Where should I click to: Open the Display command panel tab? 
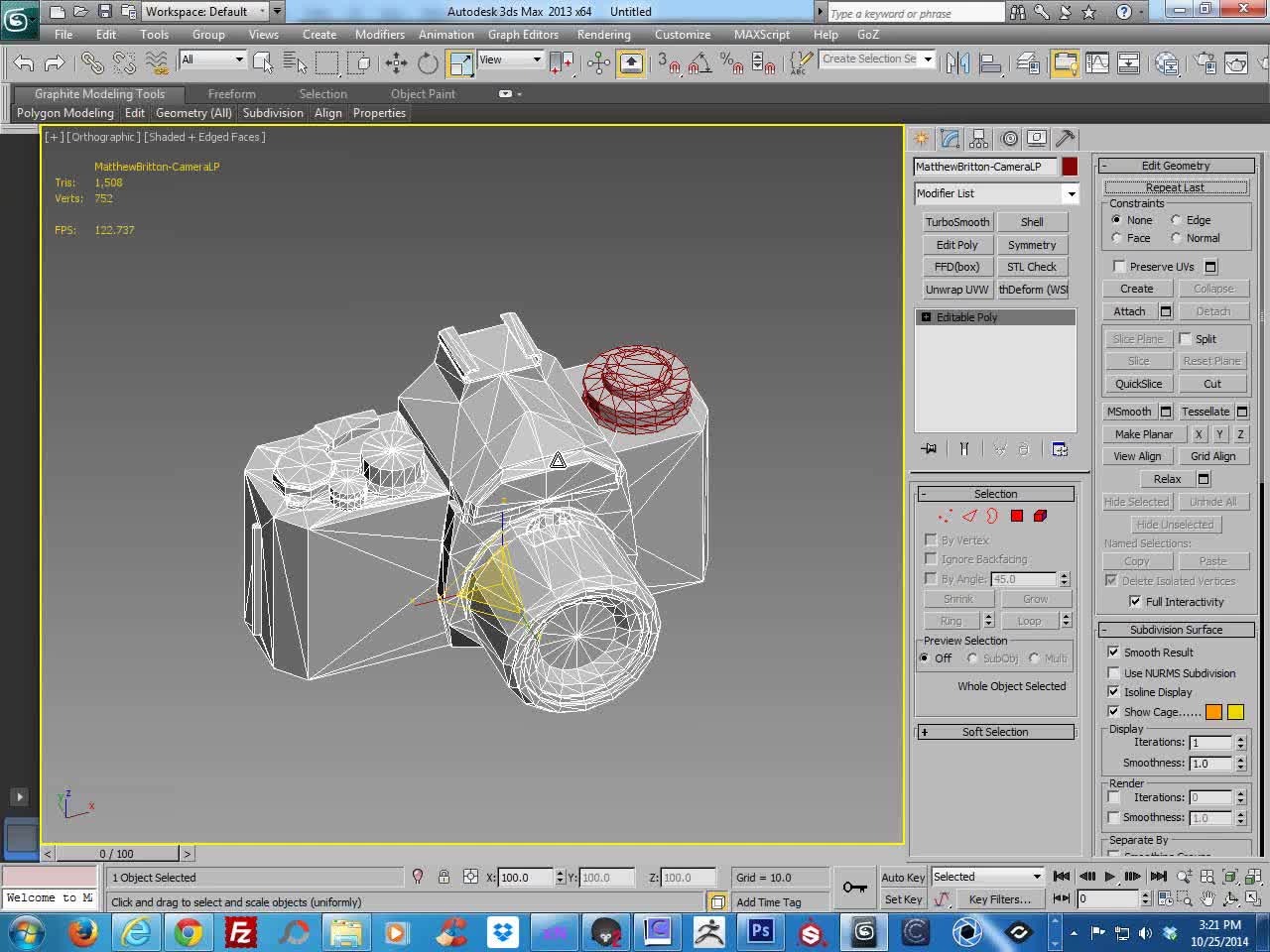(x=1037, y=139)
